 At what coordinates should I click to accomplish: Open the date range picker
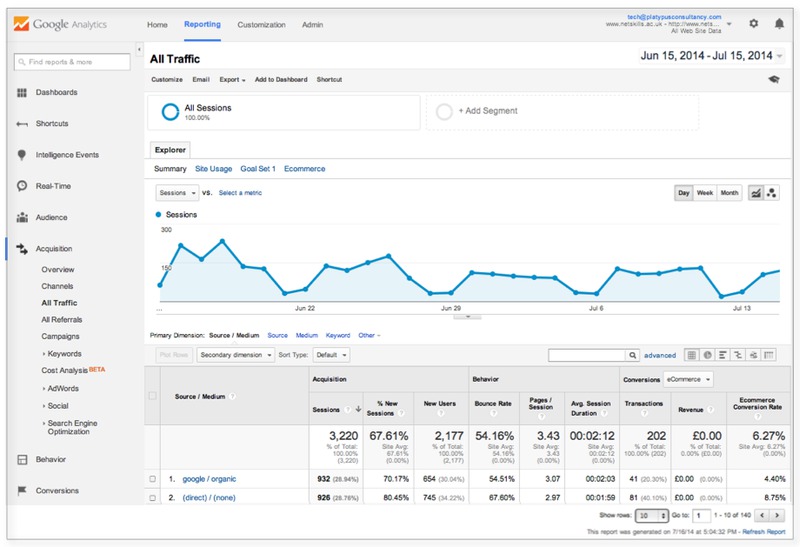(x=712, y=56)
